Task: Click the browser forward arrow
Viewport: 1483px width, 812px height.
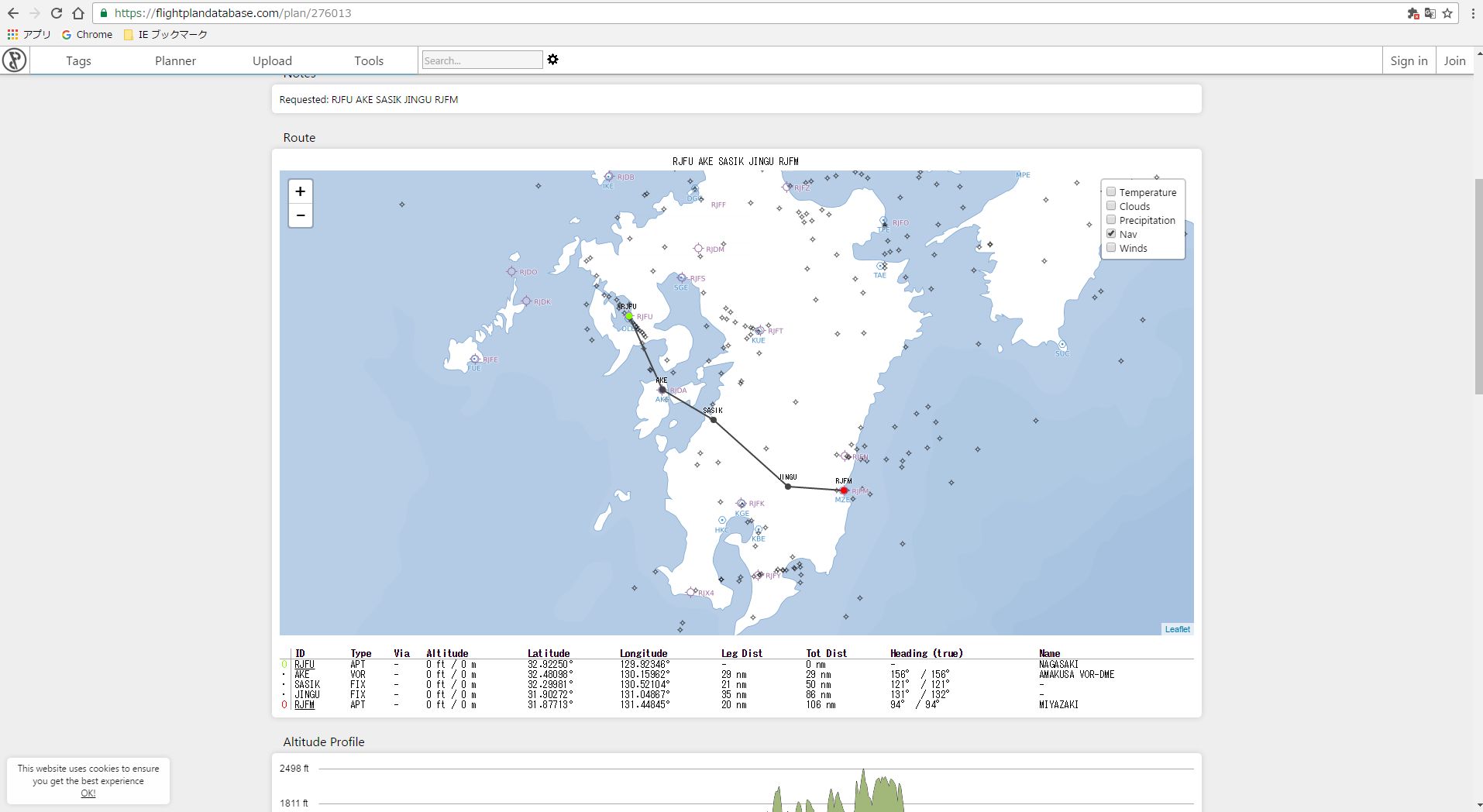Action: point(34,13)
